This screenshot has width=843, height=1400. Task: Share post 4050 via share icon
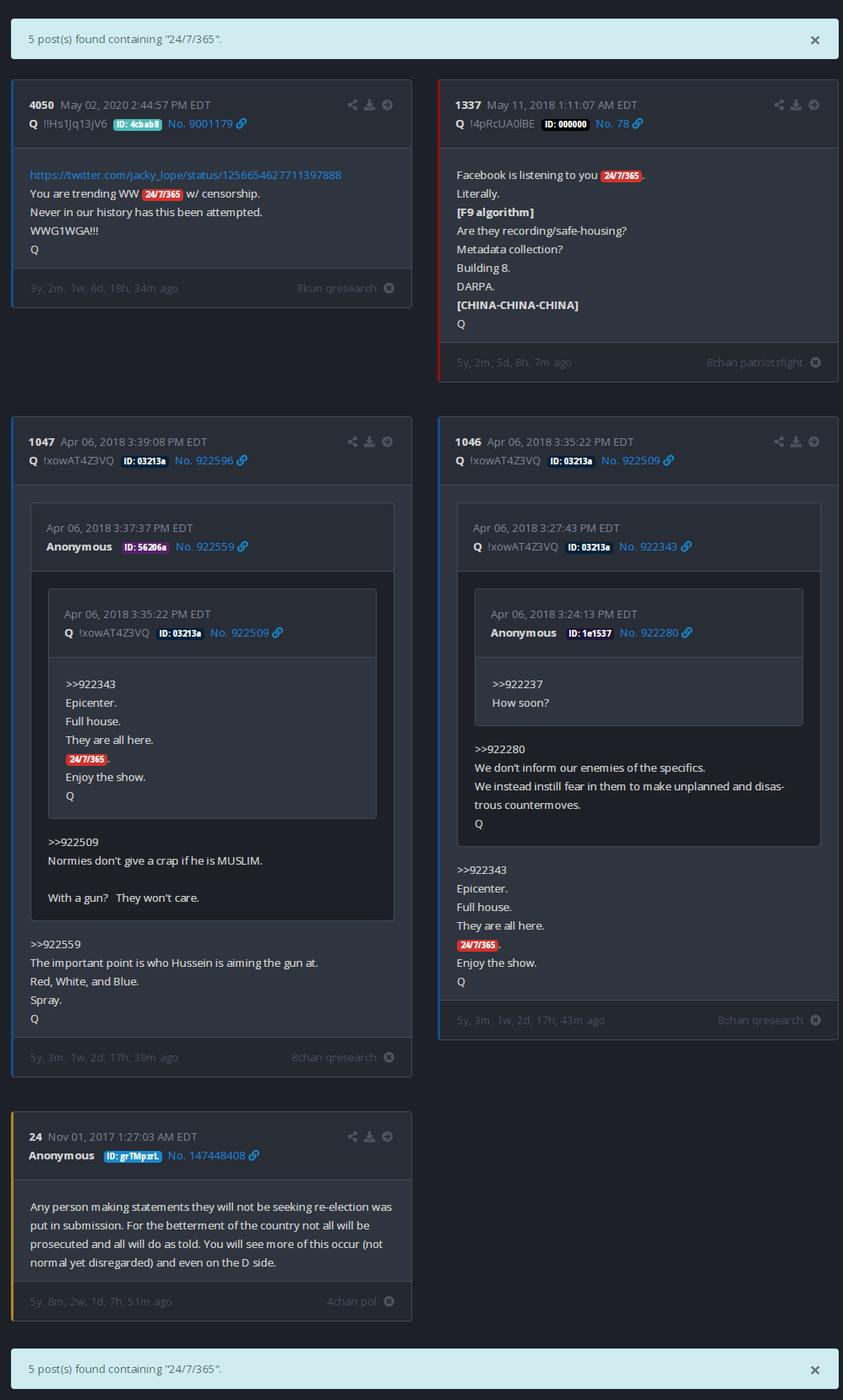click(x=352, y=105)
